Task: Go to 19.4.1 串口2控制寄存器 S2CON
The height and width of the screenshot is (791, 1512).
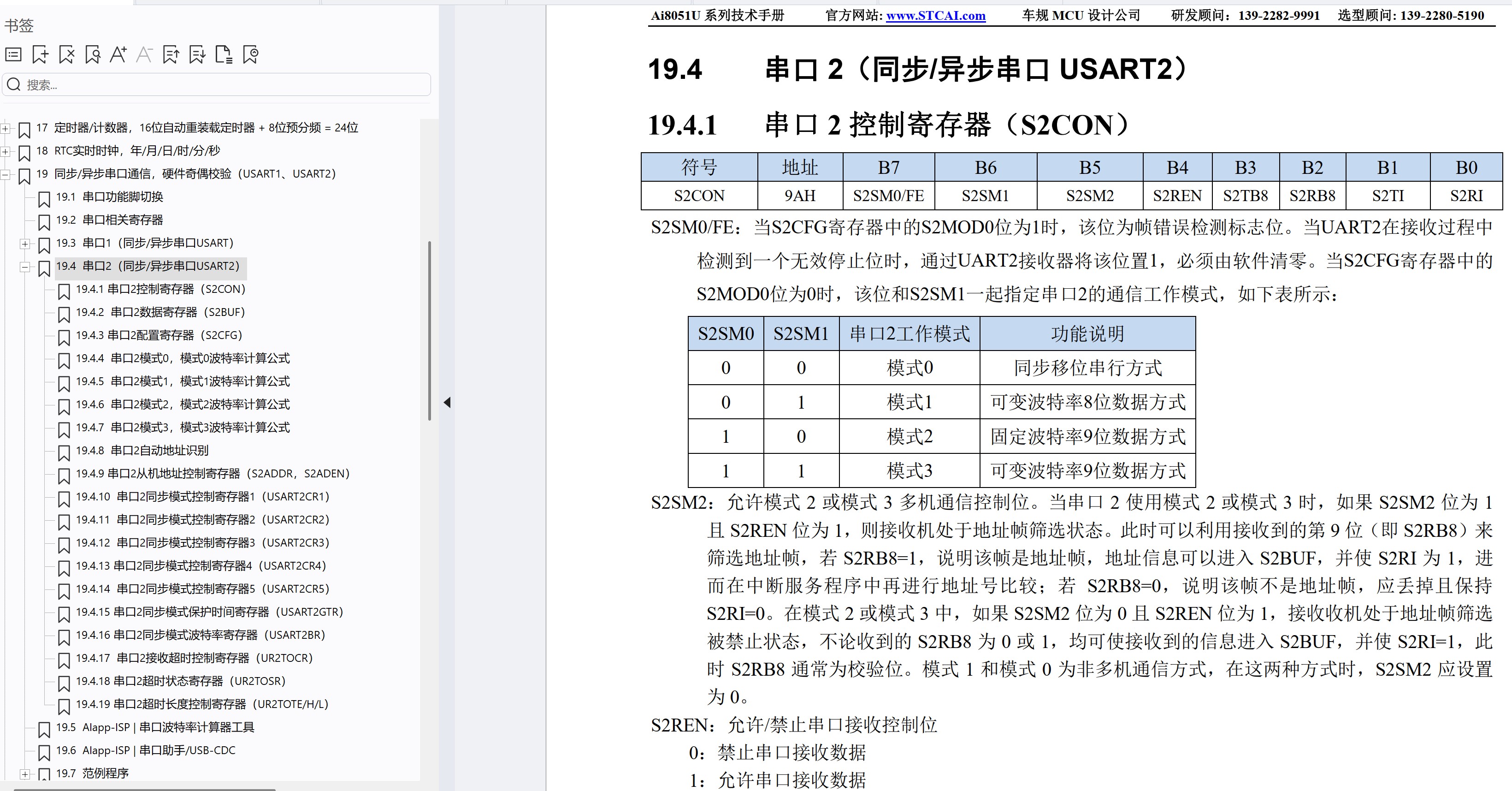Action: click(161, 289)
